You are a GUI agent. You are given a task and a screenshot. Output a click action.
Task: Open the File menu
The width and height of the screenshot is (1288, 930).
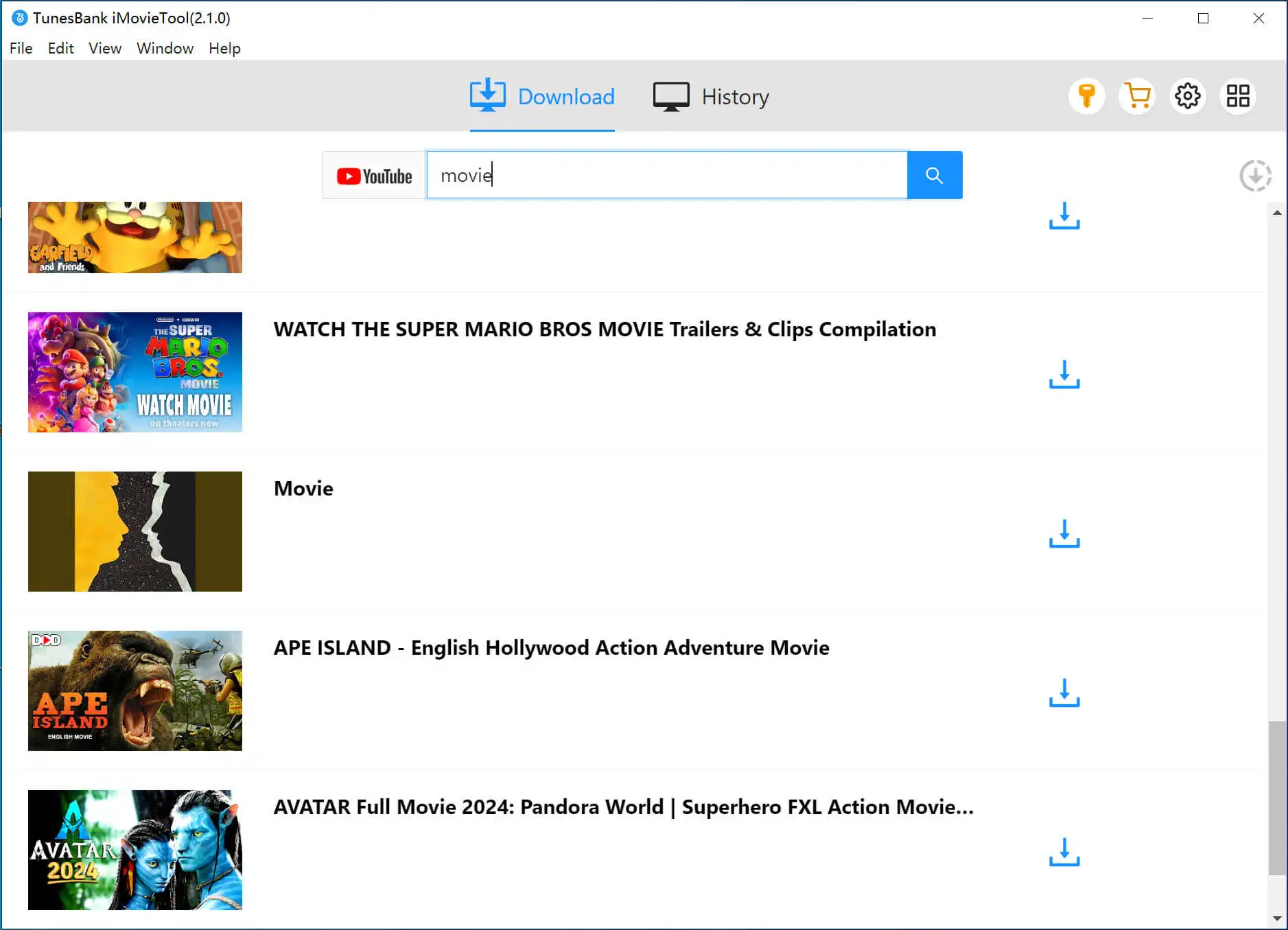[x=21, y=48]
